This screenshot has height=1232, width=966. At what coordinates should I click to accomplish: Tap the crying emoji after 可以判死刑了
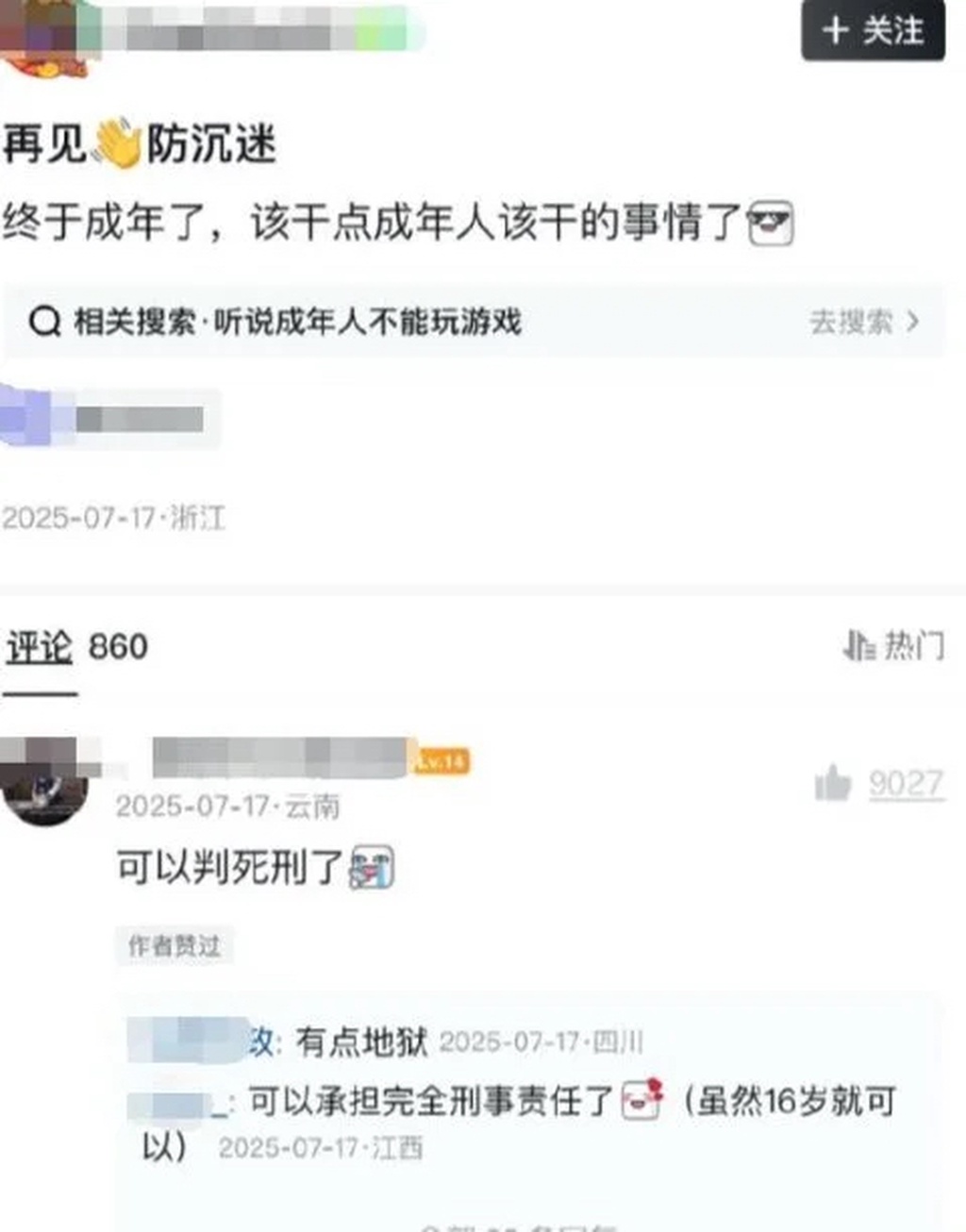coord(372,867)
